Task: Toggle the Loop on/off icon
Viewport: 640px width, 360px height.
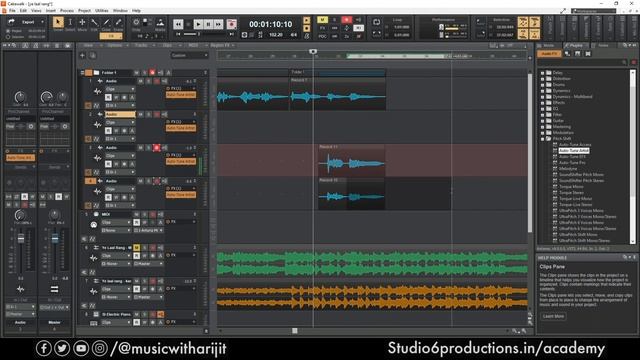Action: click(376, 22)
